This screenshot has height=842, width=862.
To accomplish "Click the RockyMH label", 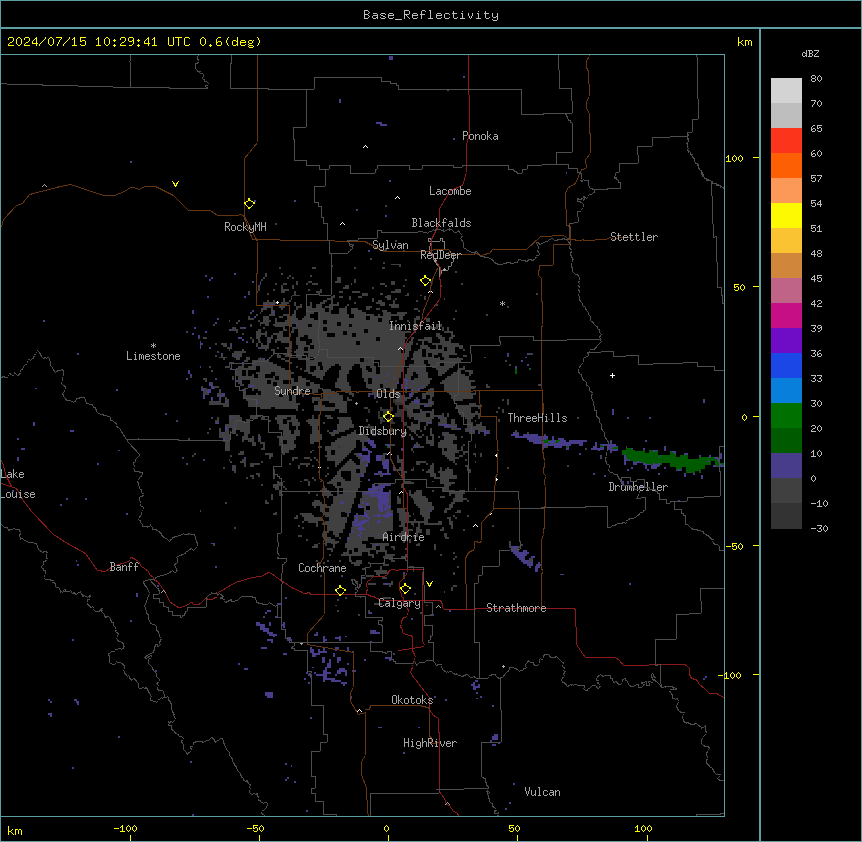I will 245,227.
